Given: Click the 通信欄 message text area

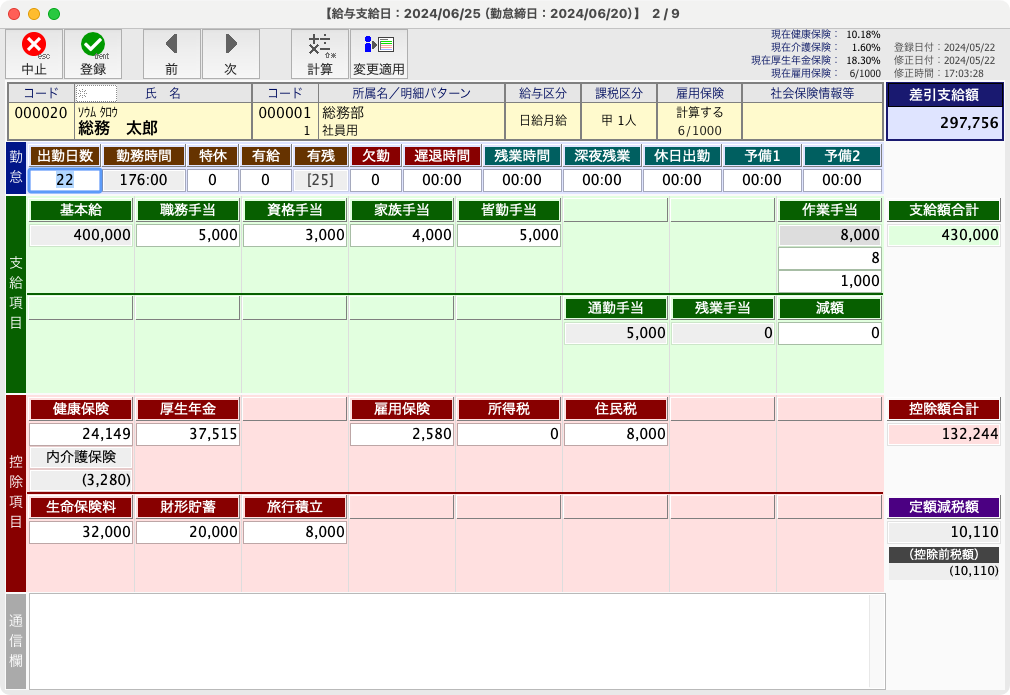Looking at the screenshot, I should tap(456, 640).
